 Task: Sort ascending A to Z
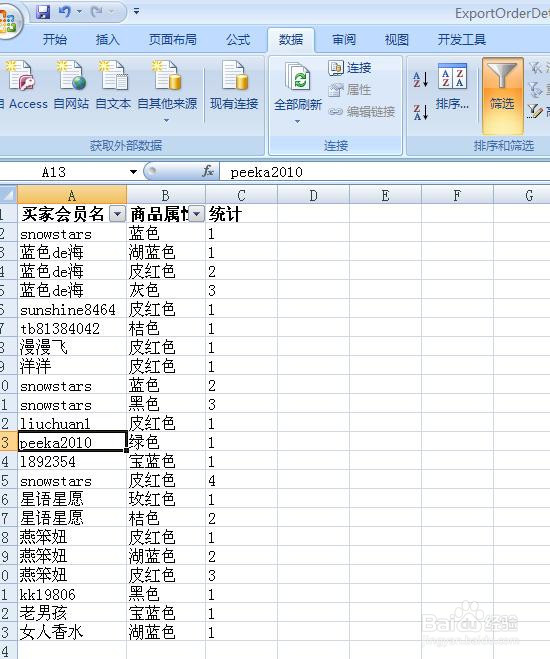pyautogui.click(x=421, y=79)
